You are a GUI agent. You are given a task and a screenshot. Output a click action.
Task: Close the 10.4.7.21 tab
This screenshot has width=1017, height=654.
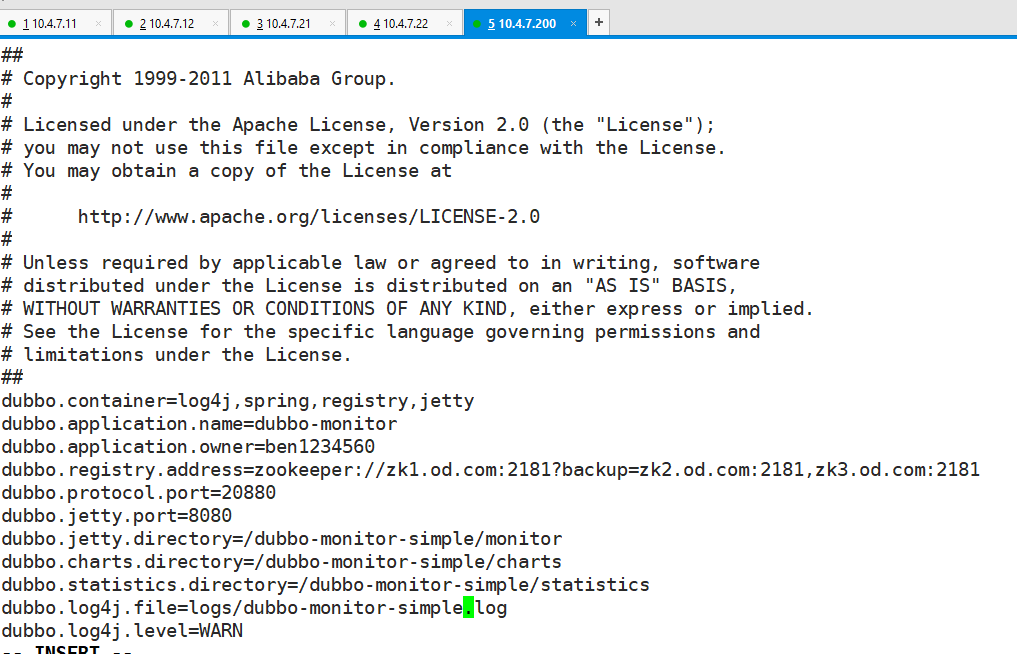coord(332,23)
